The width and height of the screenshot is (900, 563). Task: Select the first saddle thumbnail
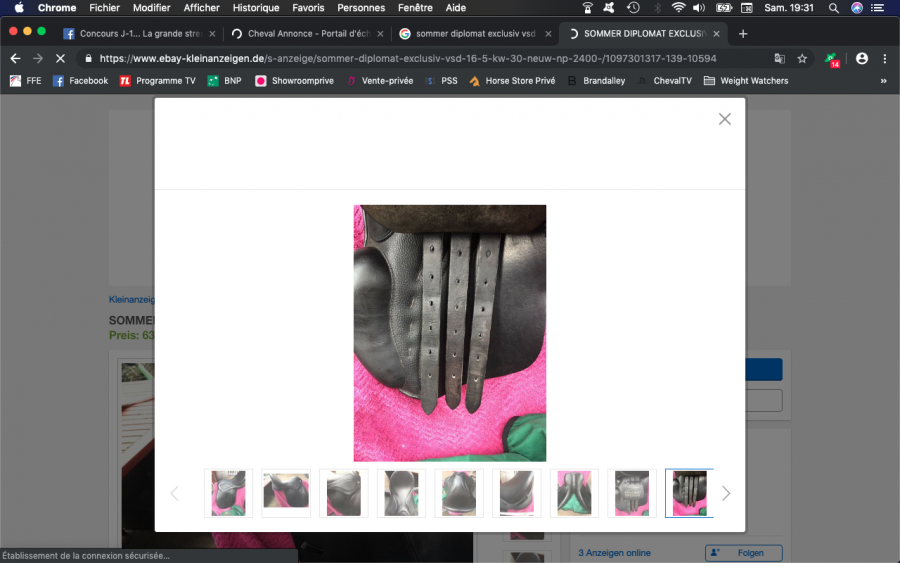click(228, 493)
